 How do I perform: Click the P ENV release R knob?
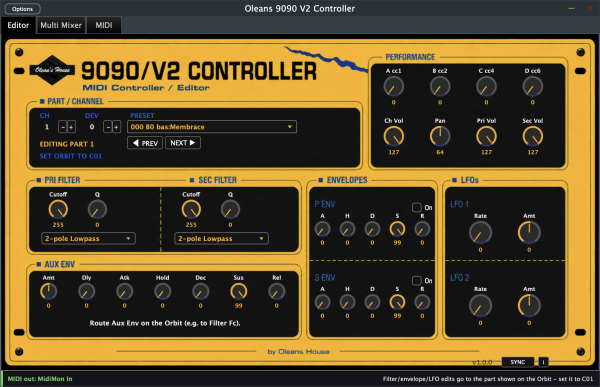coord(422,229)
